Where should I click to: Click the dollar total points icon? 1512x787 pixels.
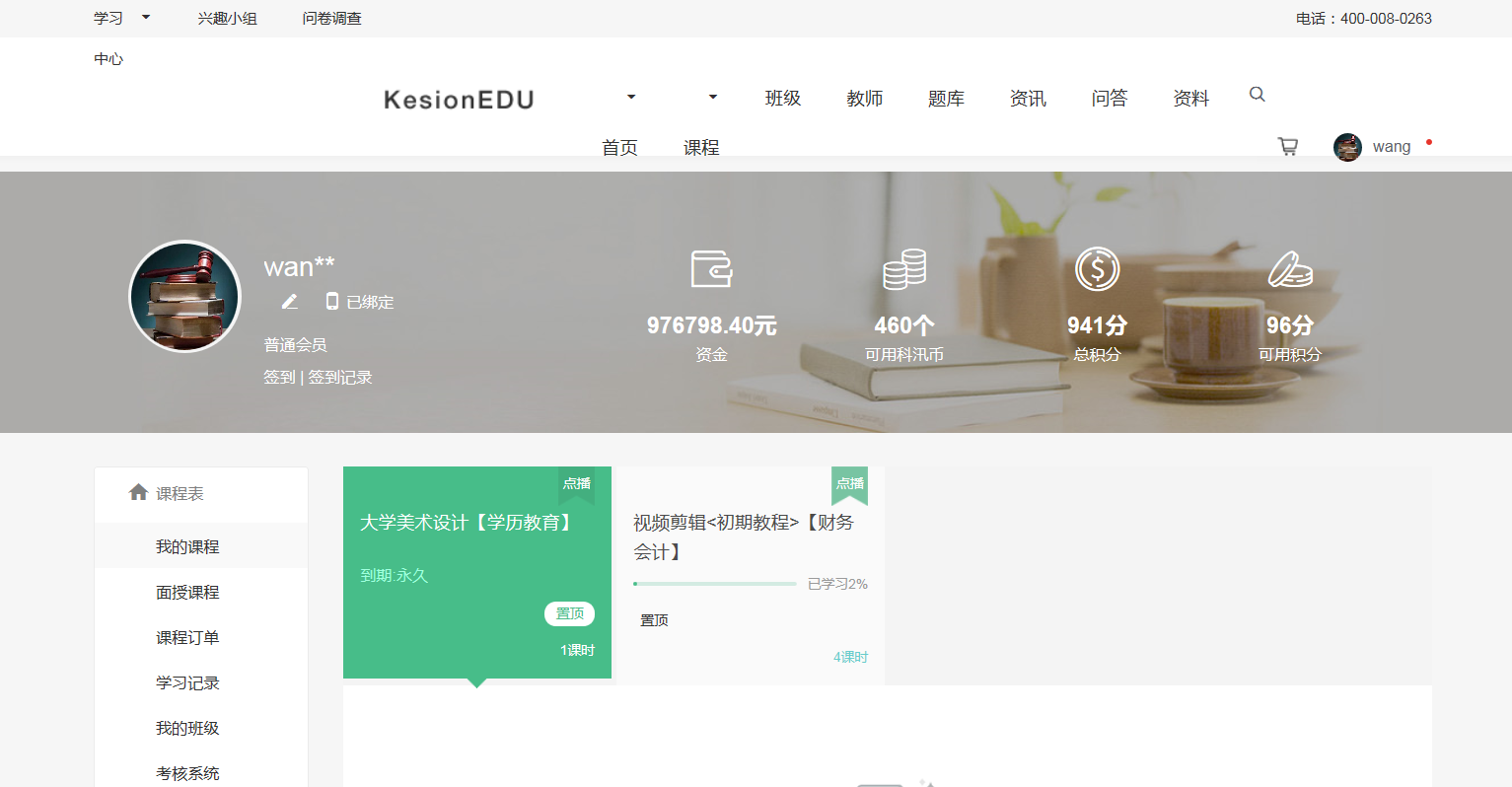pos(1097,269)
